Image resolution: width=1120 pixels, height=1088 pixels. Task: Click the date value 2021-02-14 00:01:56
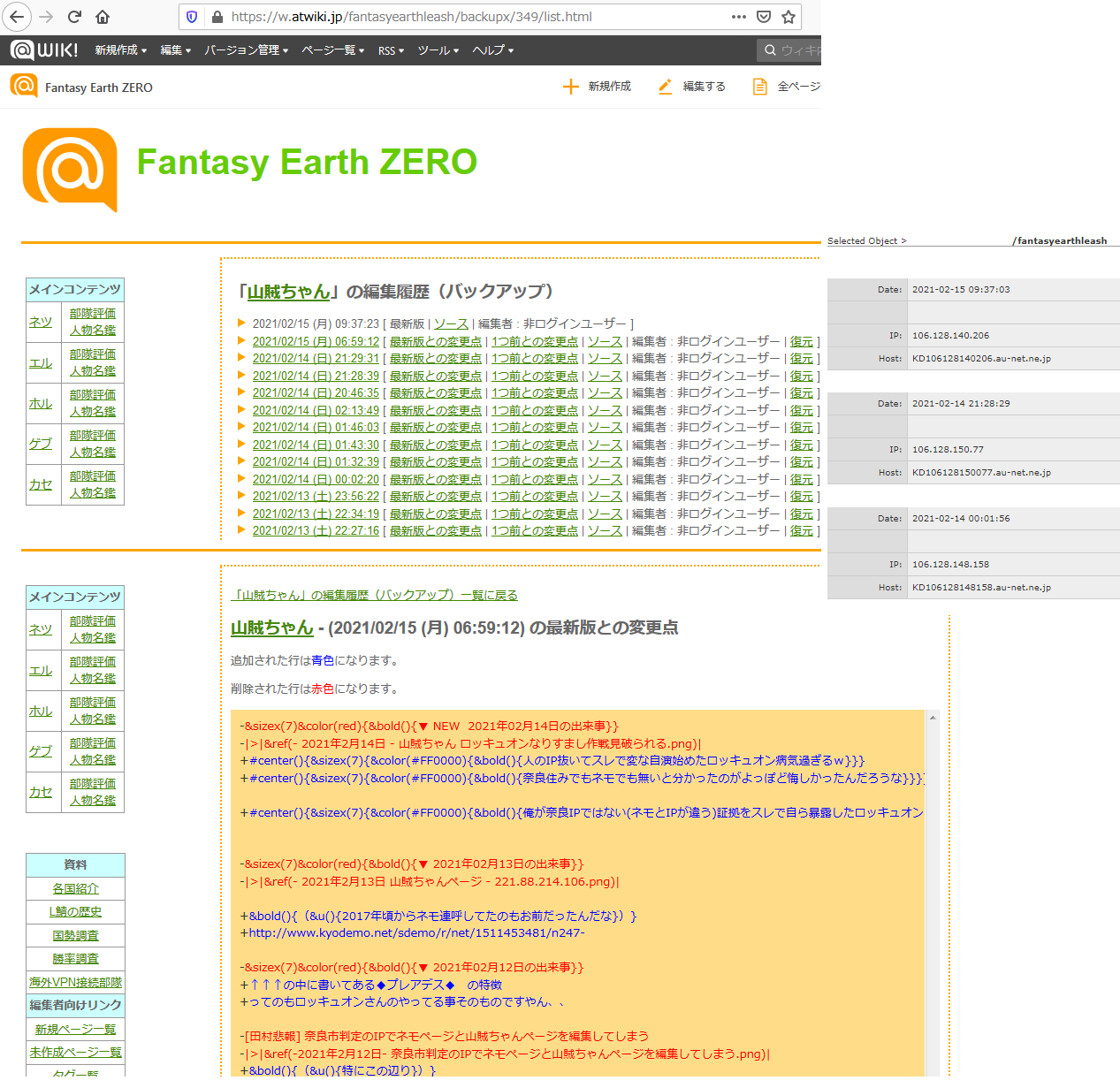pos(961,519)
